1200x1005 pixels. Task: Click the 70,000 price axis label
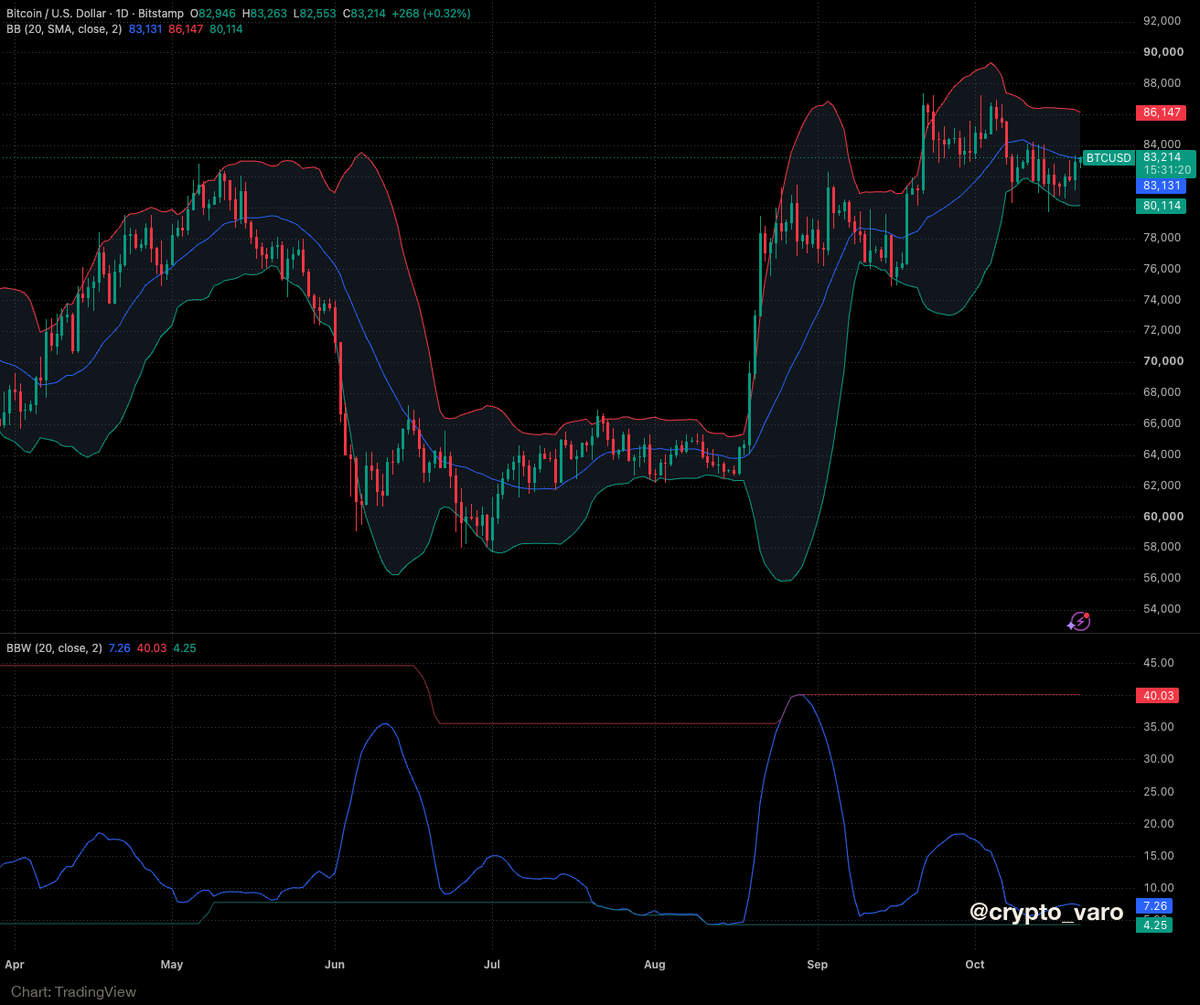tap(1162, 361)
